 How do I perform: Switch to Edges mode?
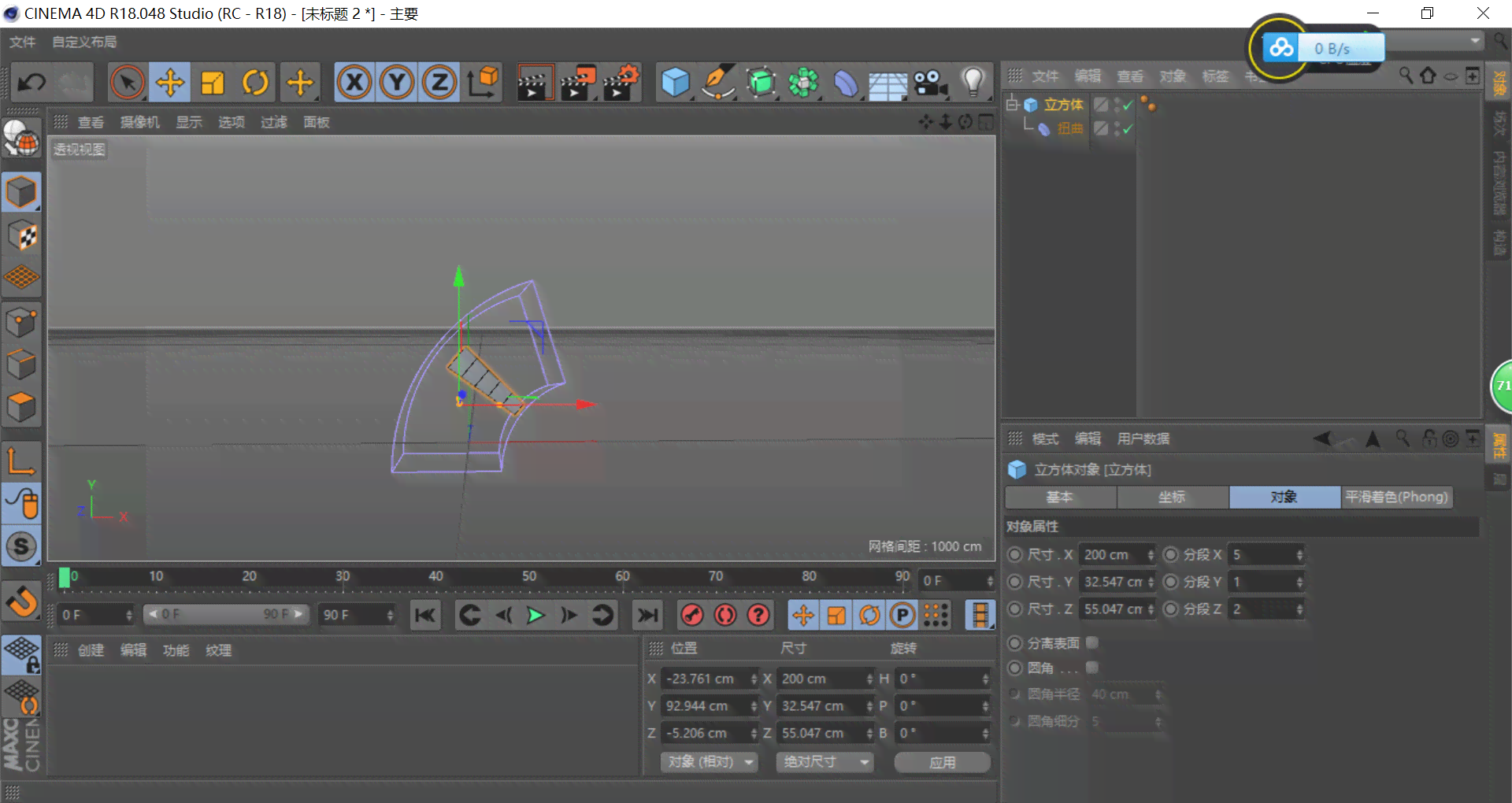pyautogui.click(x=21, y=364)
